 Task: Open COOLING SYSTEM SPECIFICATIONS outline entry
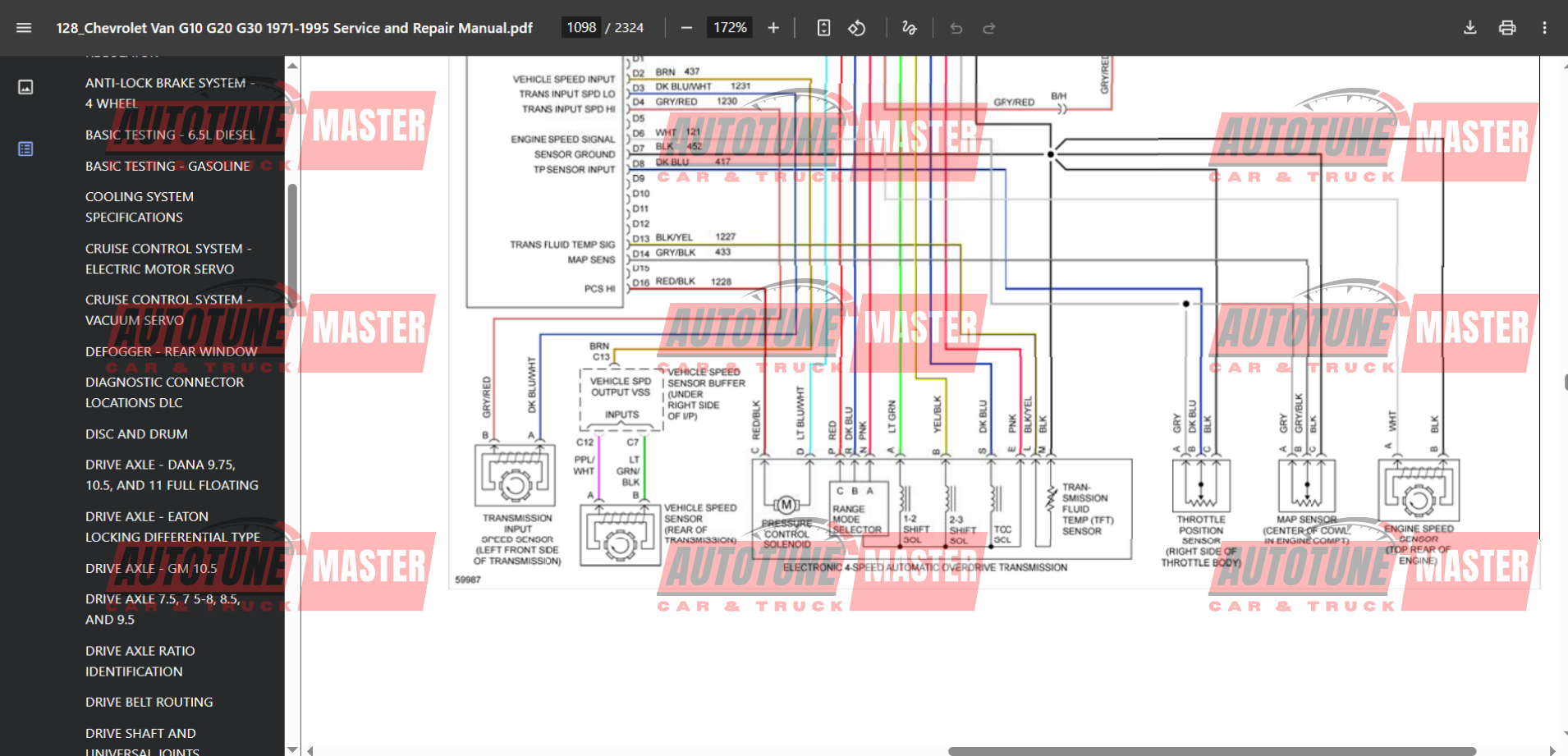(x=140, y=207)
